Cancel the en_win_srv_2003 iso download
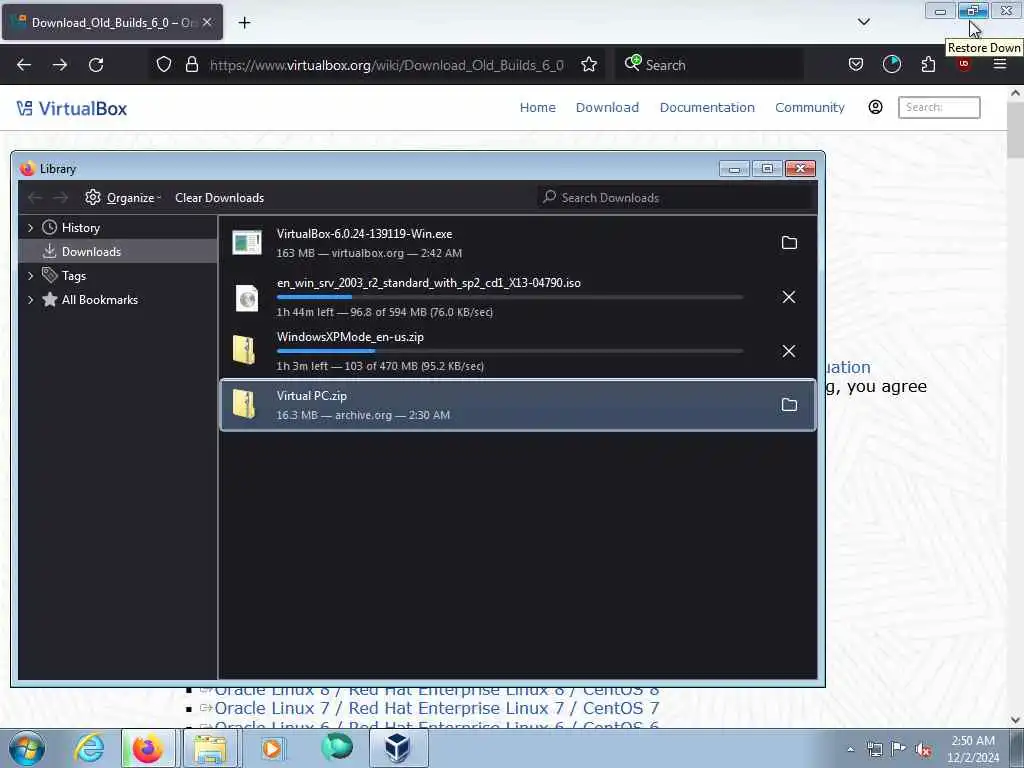The image size is (1024, 768). [x=789, y=297]
